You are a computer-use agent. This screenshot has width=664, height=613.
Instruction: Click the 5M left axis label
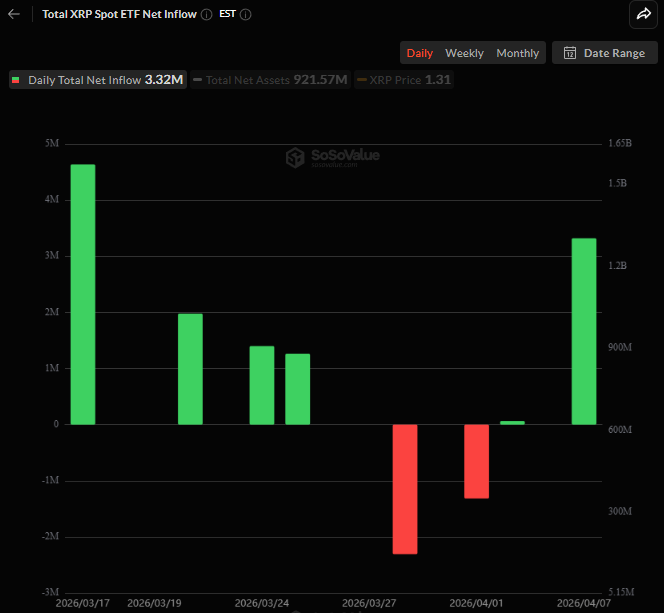click(52, 143)
